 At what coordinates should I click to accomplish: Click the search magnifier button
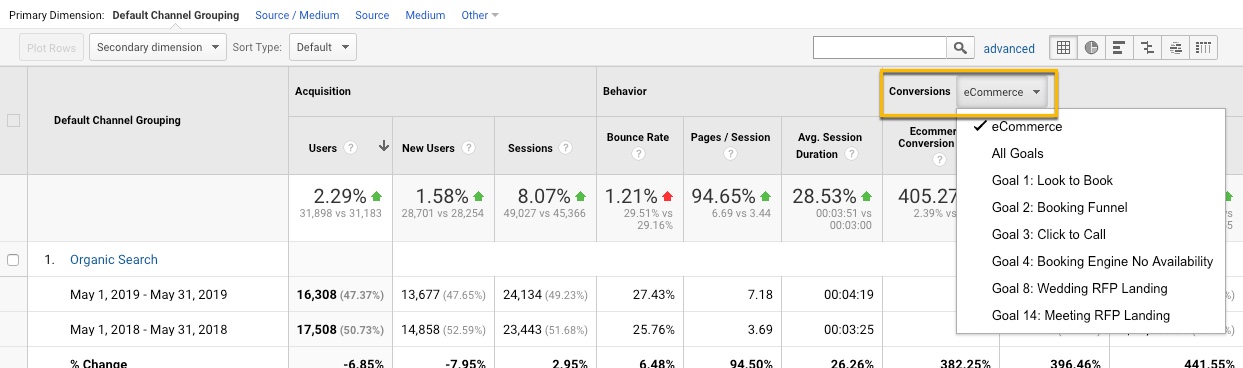(x=960, y=48)
